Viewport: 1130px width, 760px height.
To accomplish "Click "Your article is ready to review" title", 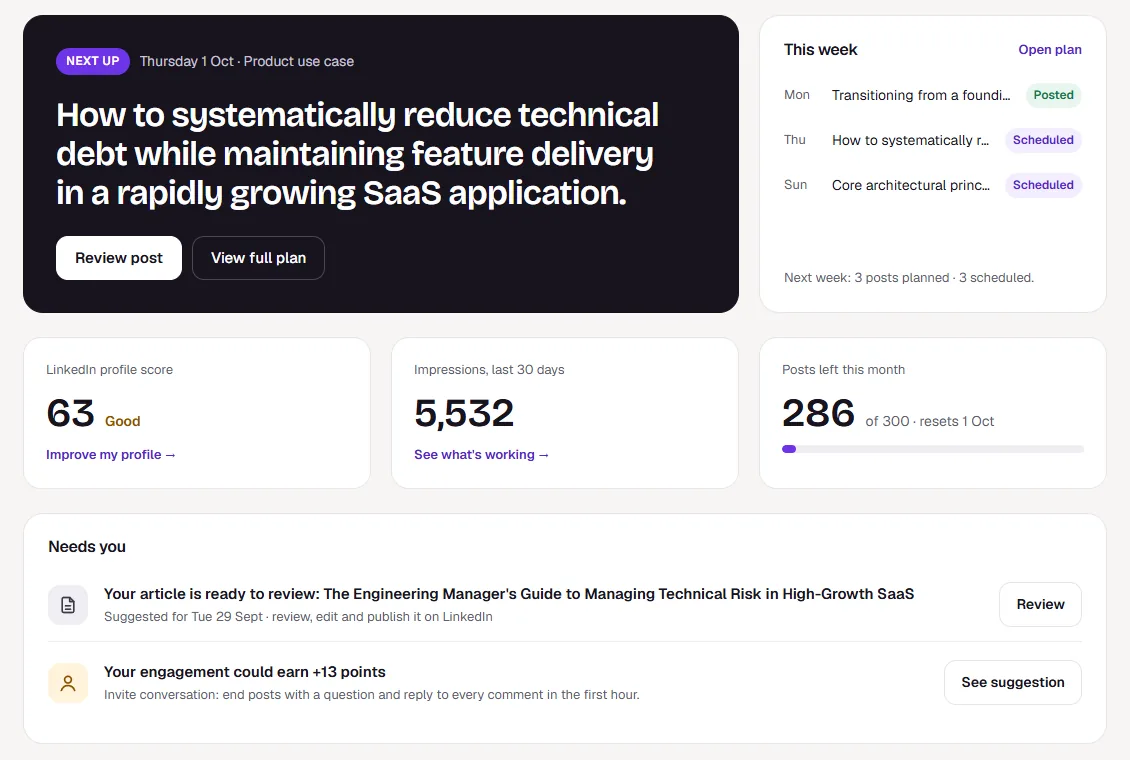I will tap(509, 594).
